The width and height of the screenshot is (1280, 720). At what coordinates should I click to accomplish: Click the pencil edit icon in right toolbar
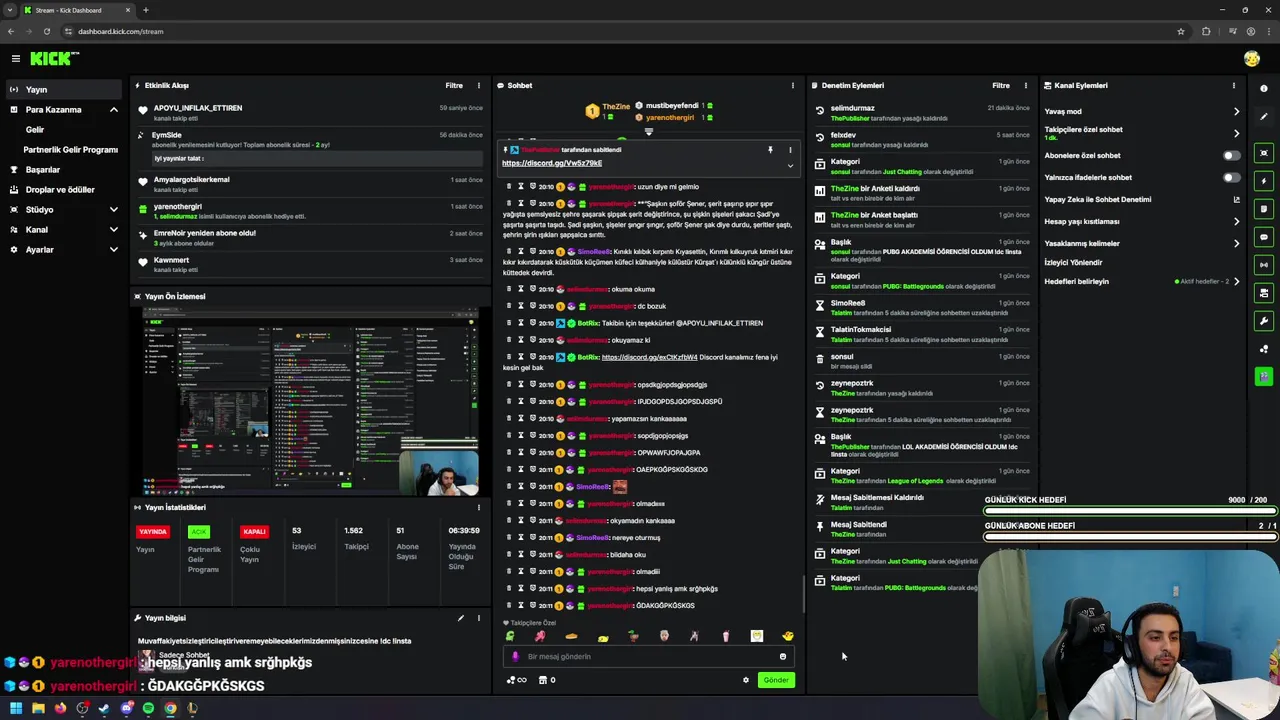pos(1264,117)
